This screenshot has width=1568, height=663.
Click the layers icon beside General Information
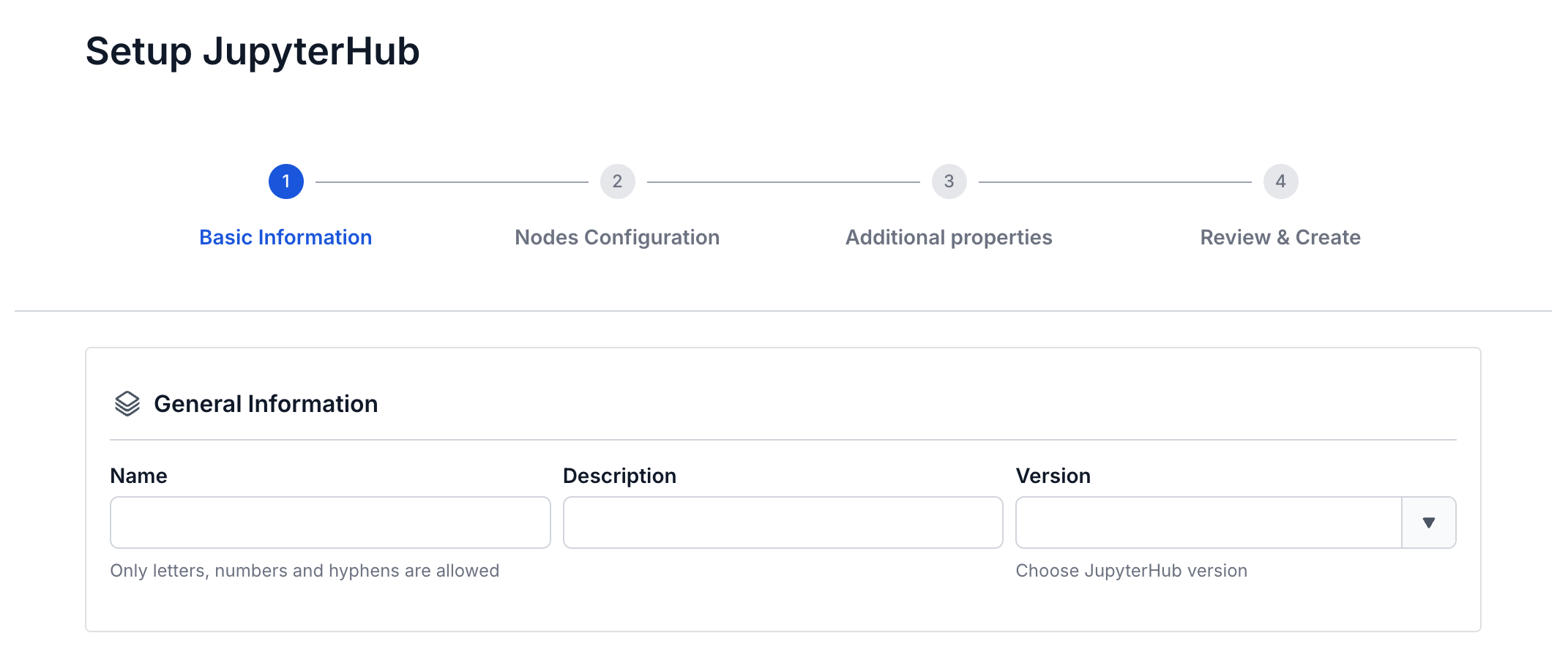(x=127, y=403)
